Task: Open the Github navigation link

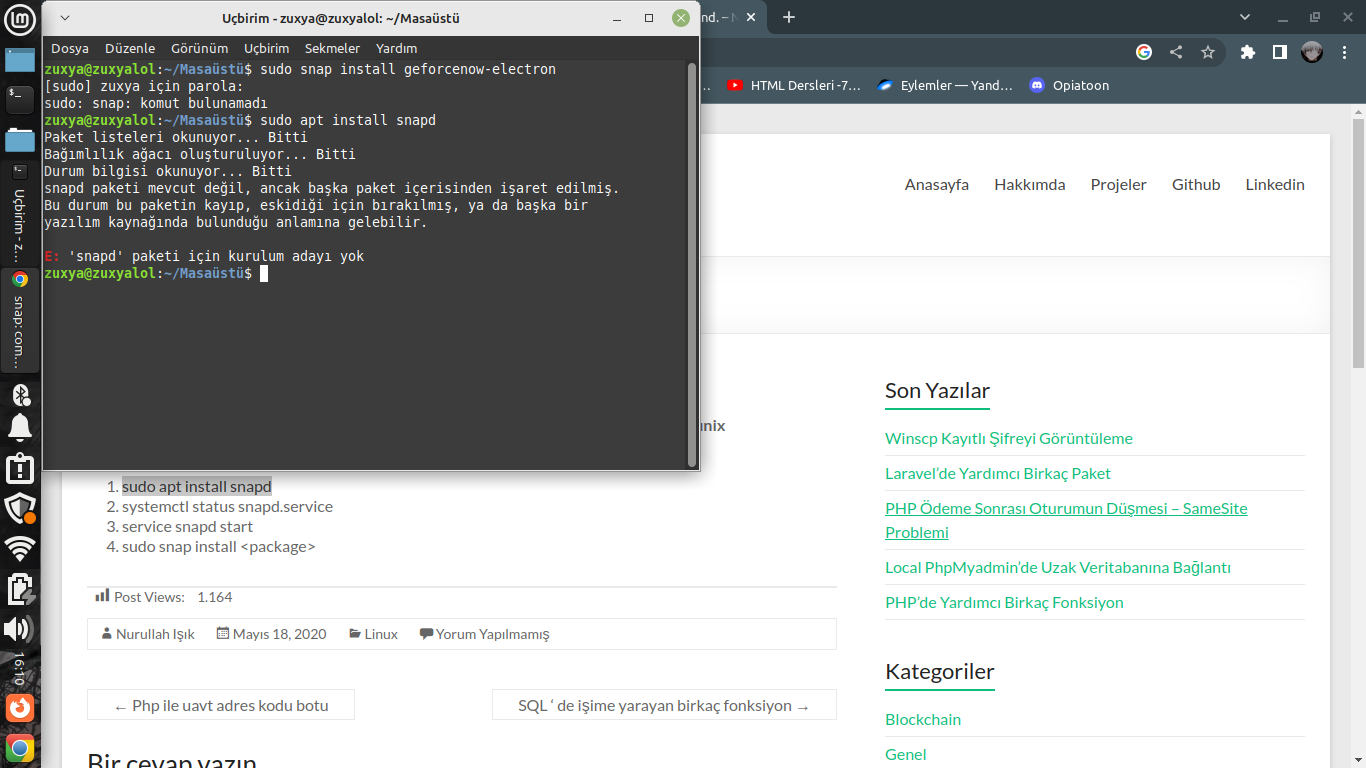Action: 1196,184
